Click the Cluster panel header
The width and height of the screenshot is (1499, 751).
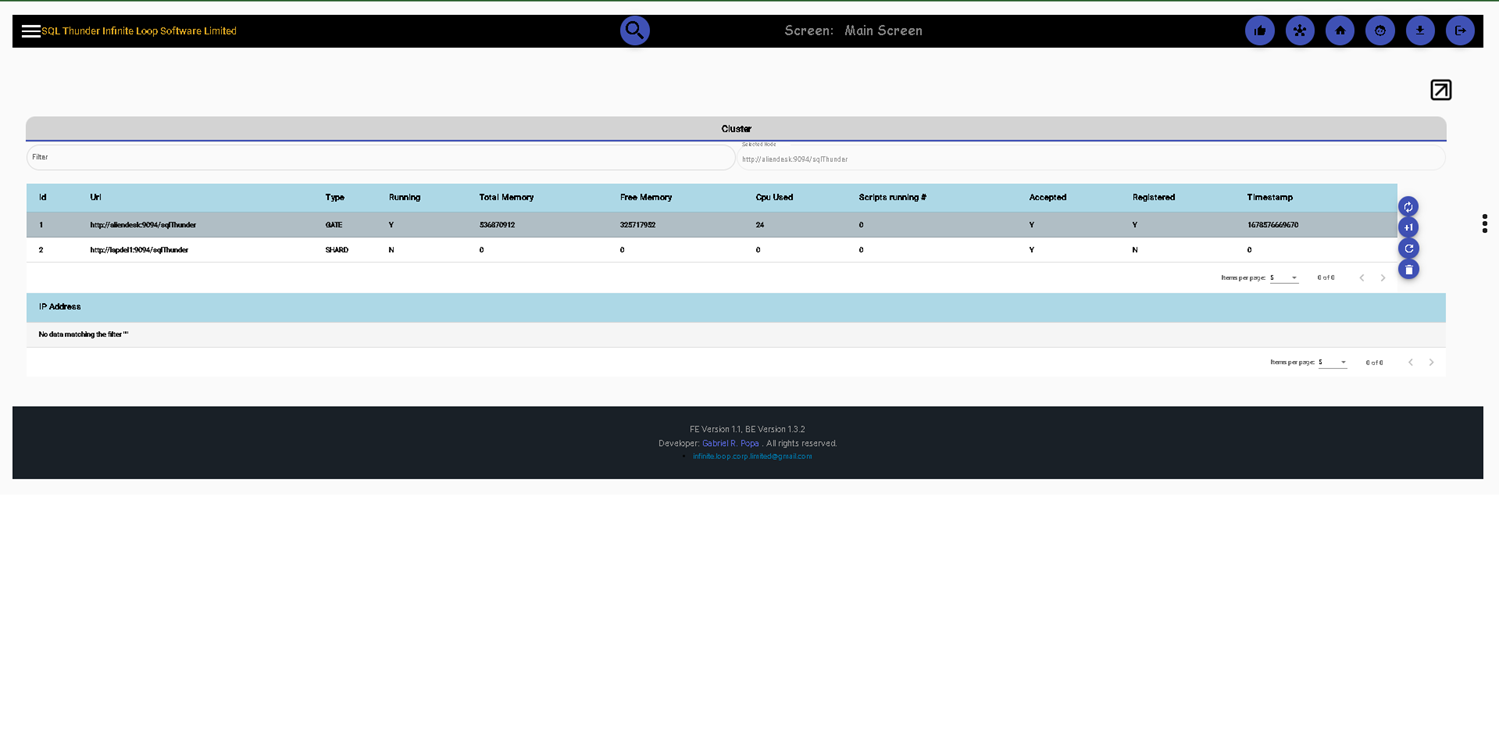tap(736, 129)
